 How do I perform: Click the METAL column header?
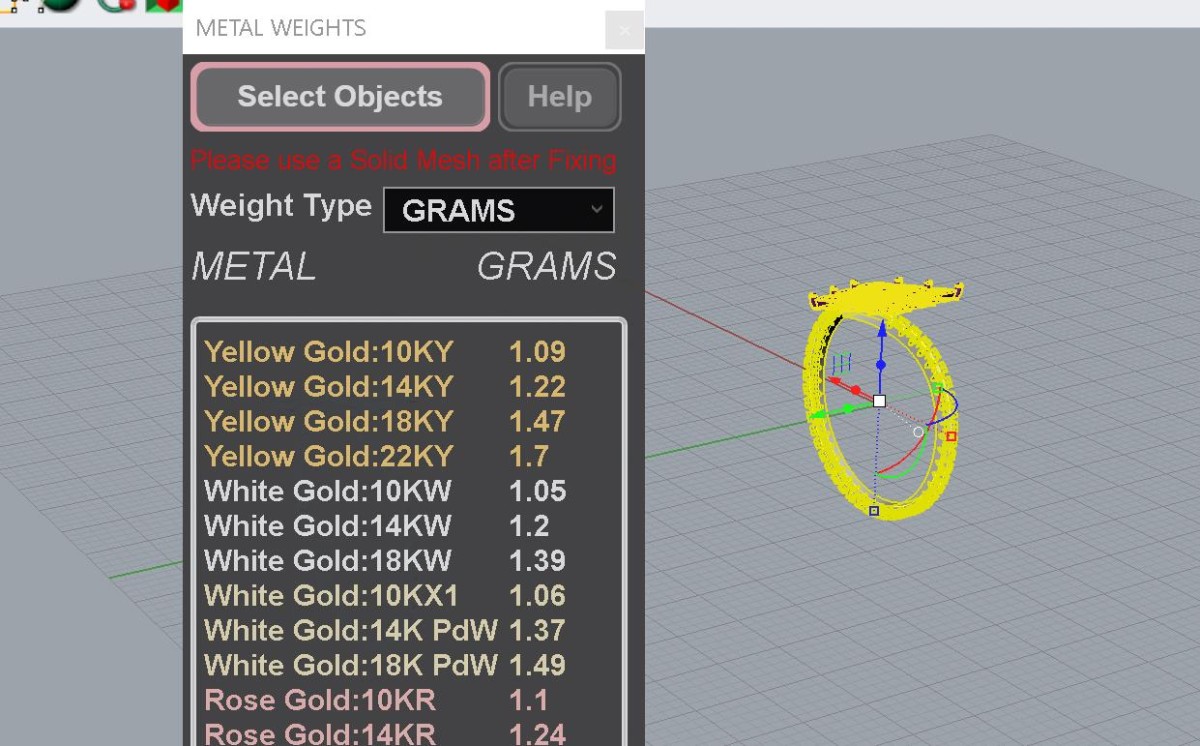[x=254, y=266]
